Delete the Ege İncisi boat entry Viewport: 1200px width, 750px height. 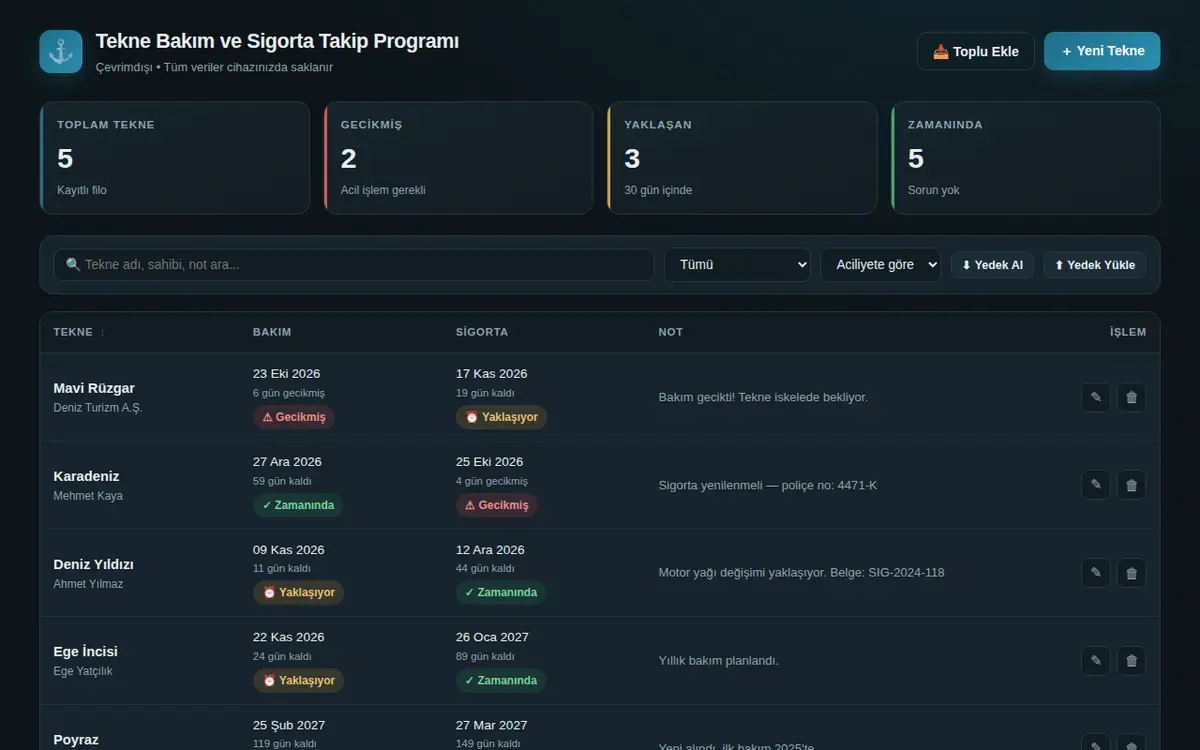(1131, 661)
